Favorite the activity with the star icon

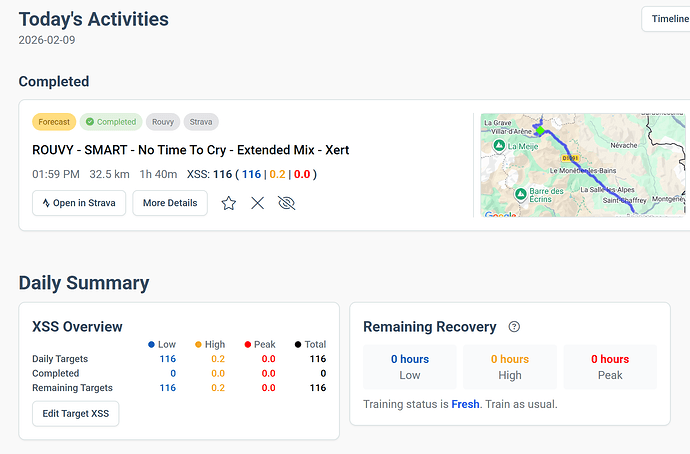pyautogui.click(x=229, y=203)
